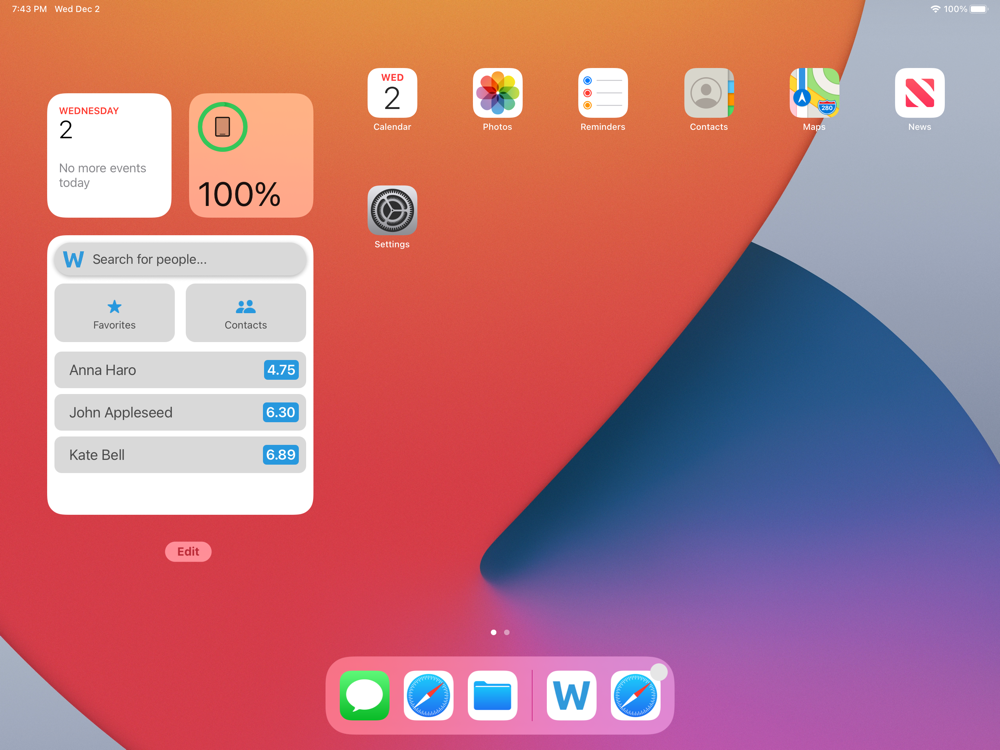
Task: Tap the Favorites star button in widget
Action: (114, 312)
